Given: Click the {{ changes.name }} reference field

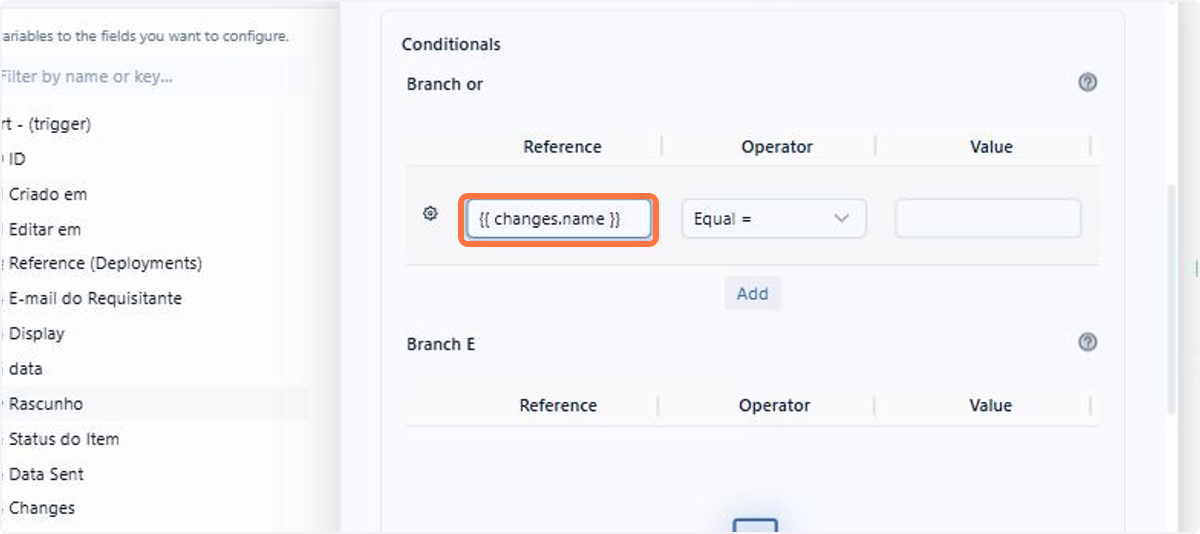Looking at the screenshot, I should pyautogui.click(x=559, y=219).
